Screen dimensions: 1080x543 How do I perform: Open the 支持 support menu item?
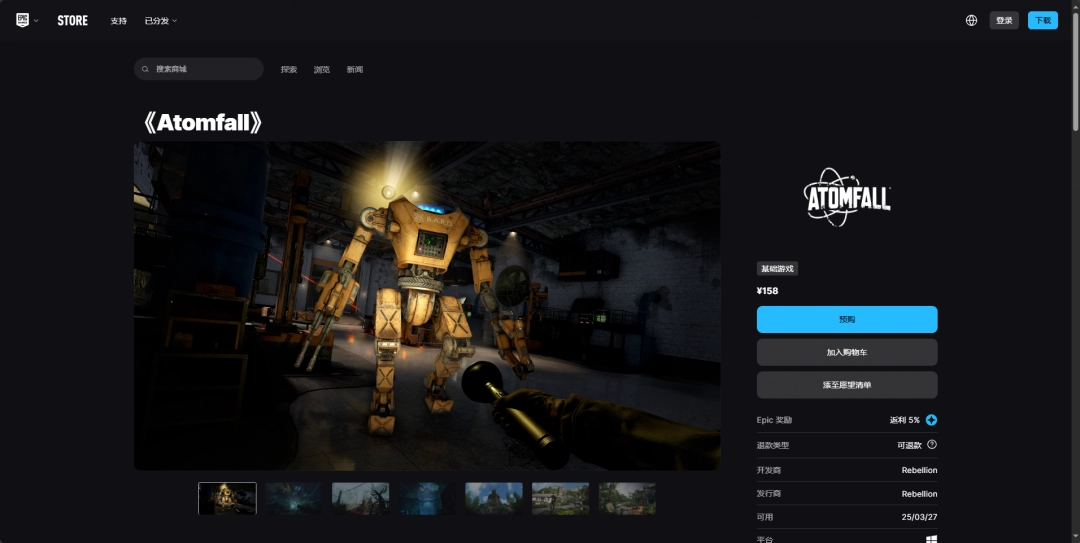(x=118, y=21)
